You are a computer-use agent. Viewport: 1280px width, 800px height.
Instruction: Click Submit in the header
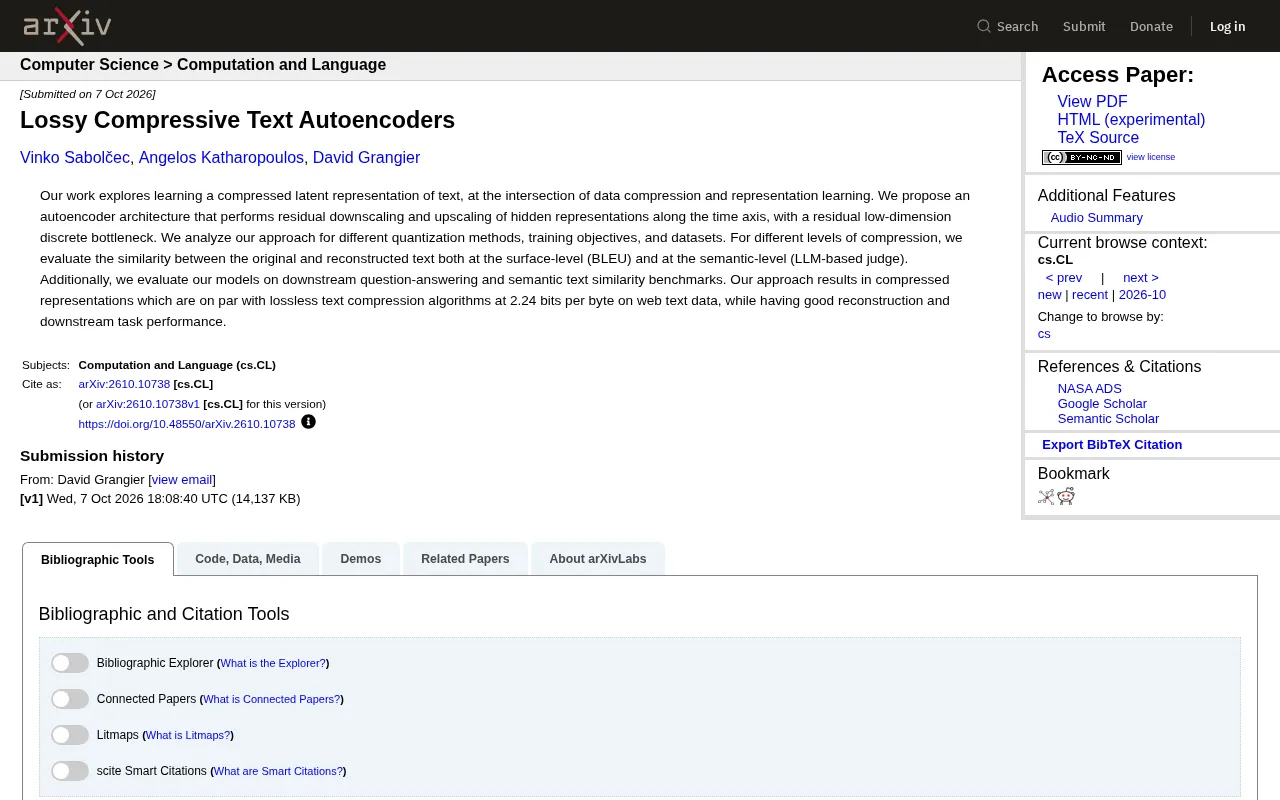tap(1084, 26)
